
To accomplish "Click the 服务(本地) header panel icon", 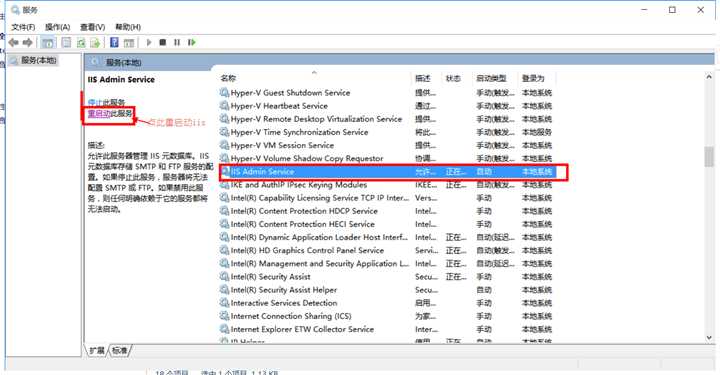I will (x=95, y=62).
